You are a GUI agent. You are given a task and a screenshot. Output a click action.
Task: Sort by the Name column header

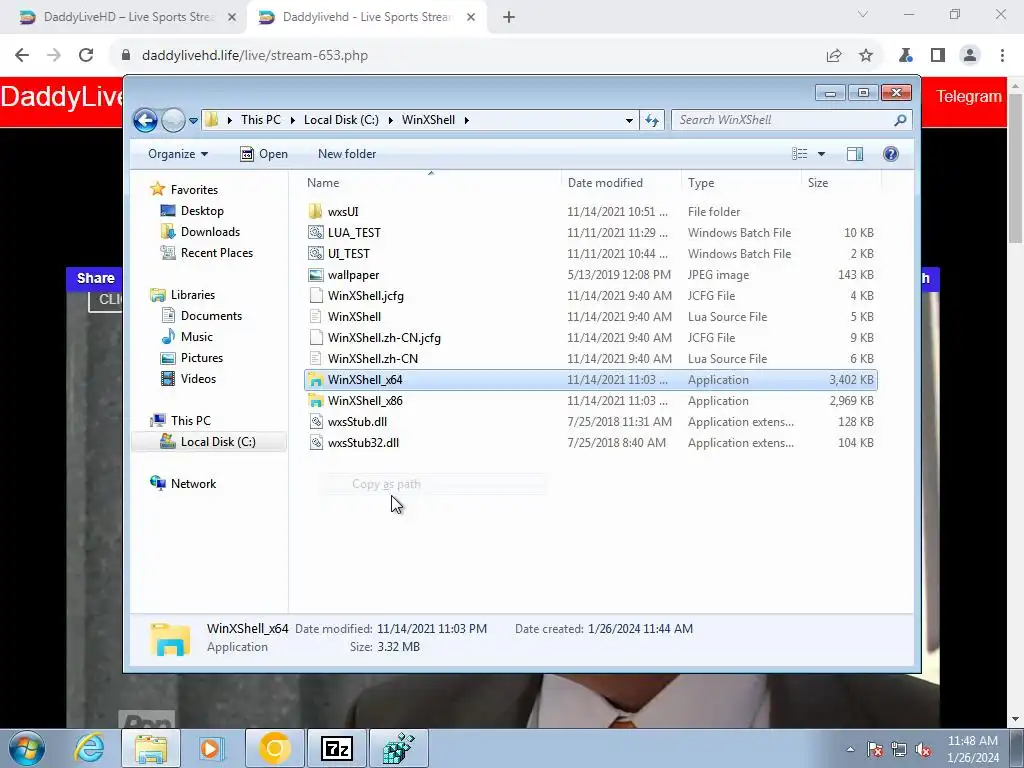point(431,183)
